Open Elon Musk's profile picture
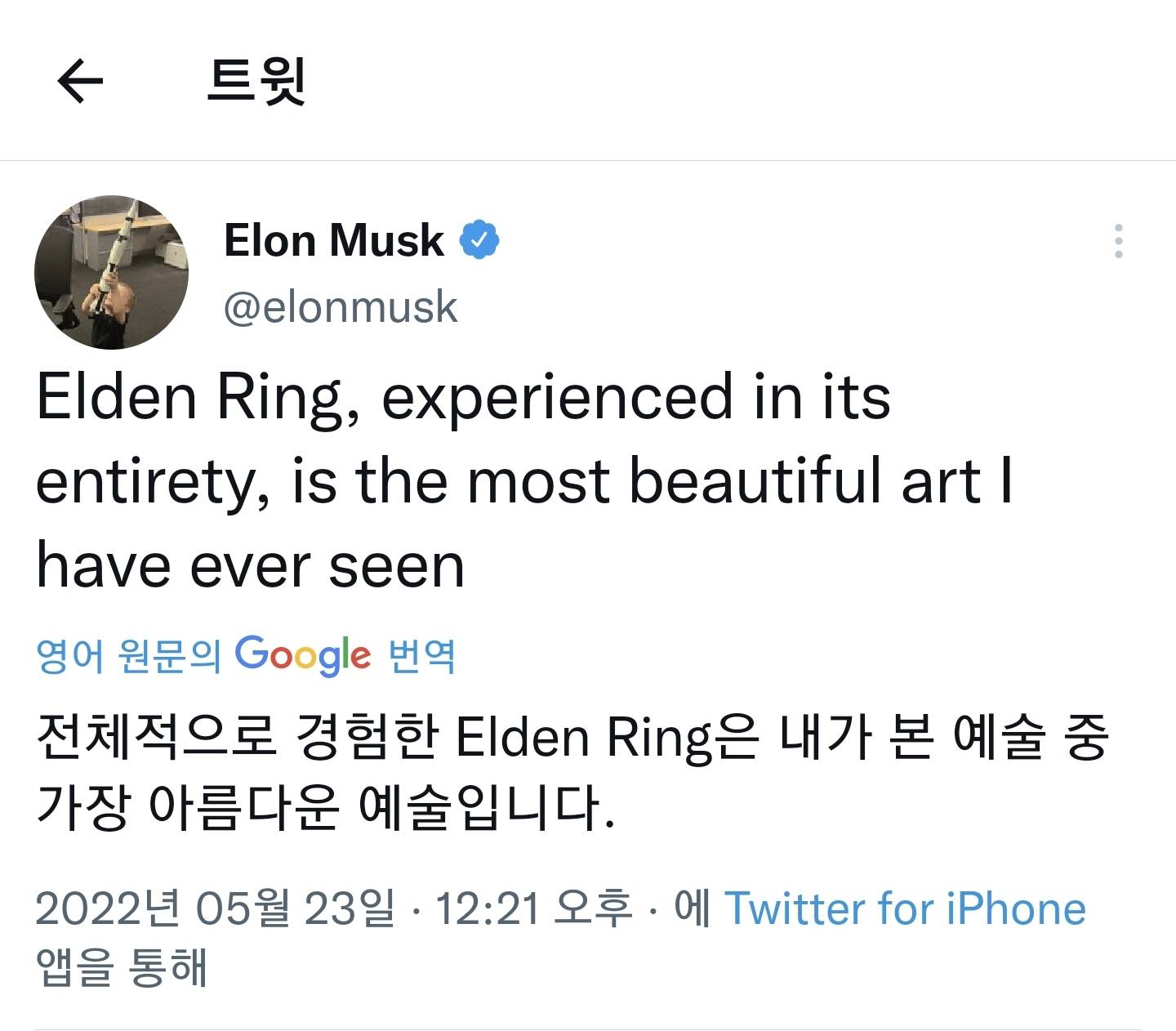 click(x=111, y=272)
